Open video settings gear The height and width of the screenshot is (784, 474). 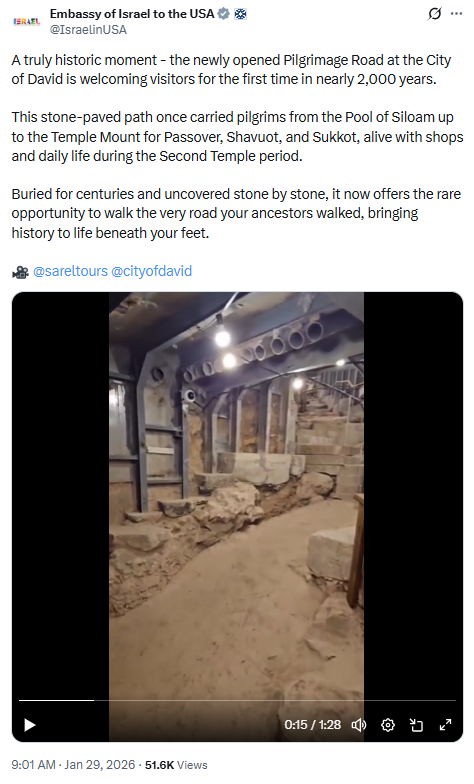tap(388, 724)
